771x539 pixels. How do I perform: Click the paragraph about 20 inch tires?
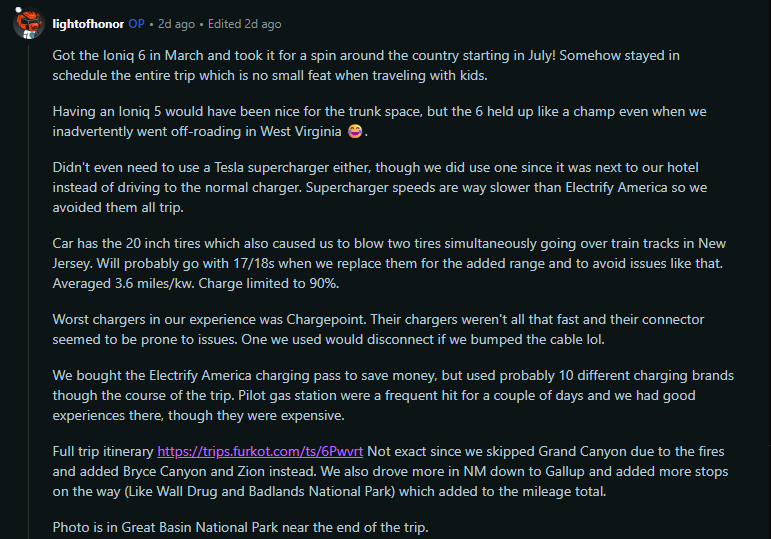coord(380,262)
